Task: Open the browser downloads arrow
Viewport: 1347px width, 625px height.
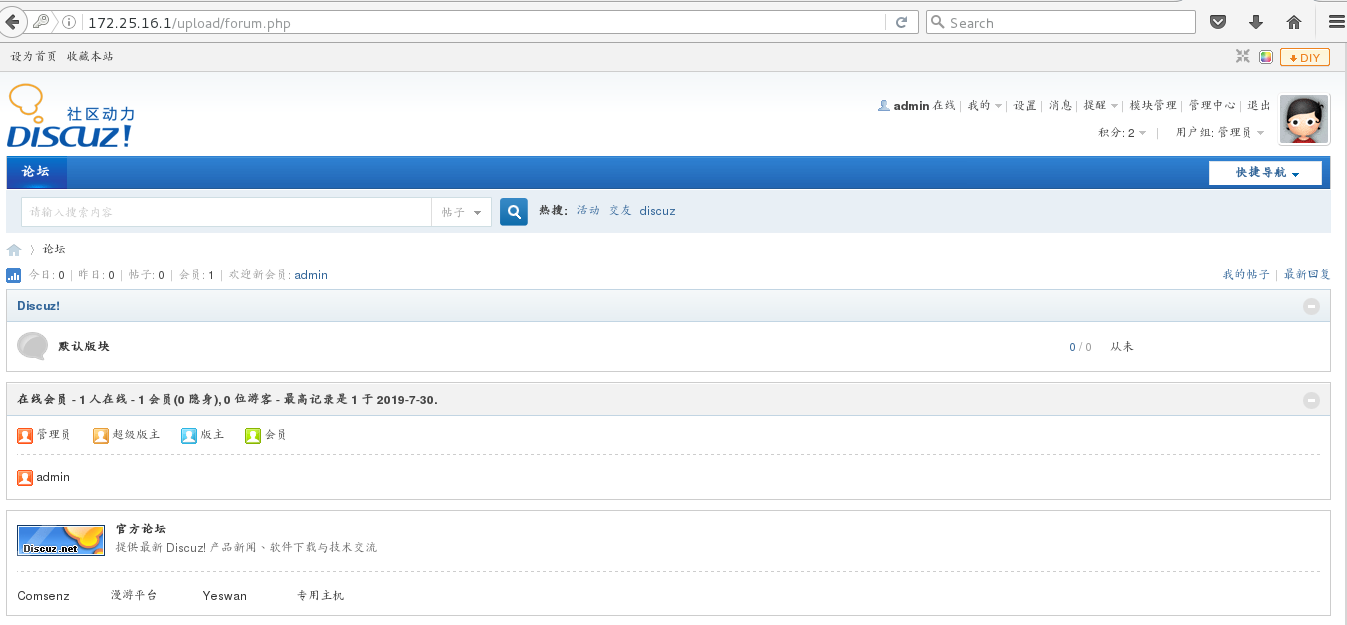Action: 1256,22
